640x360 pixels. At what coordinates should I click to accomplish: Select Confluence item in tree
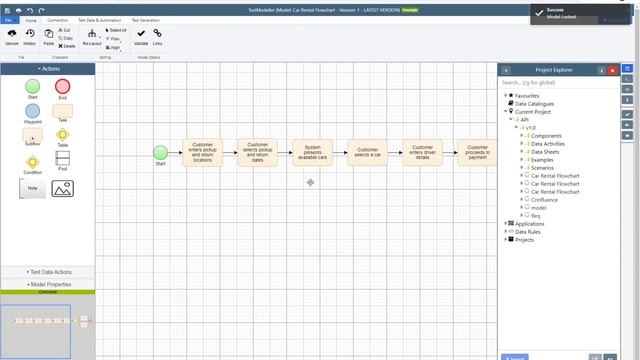click(x=544, y=200)
